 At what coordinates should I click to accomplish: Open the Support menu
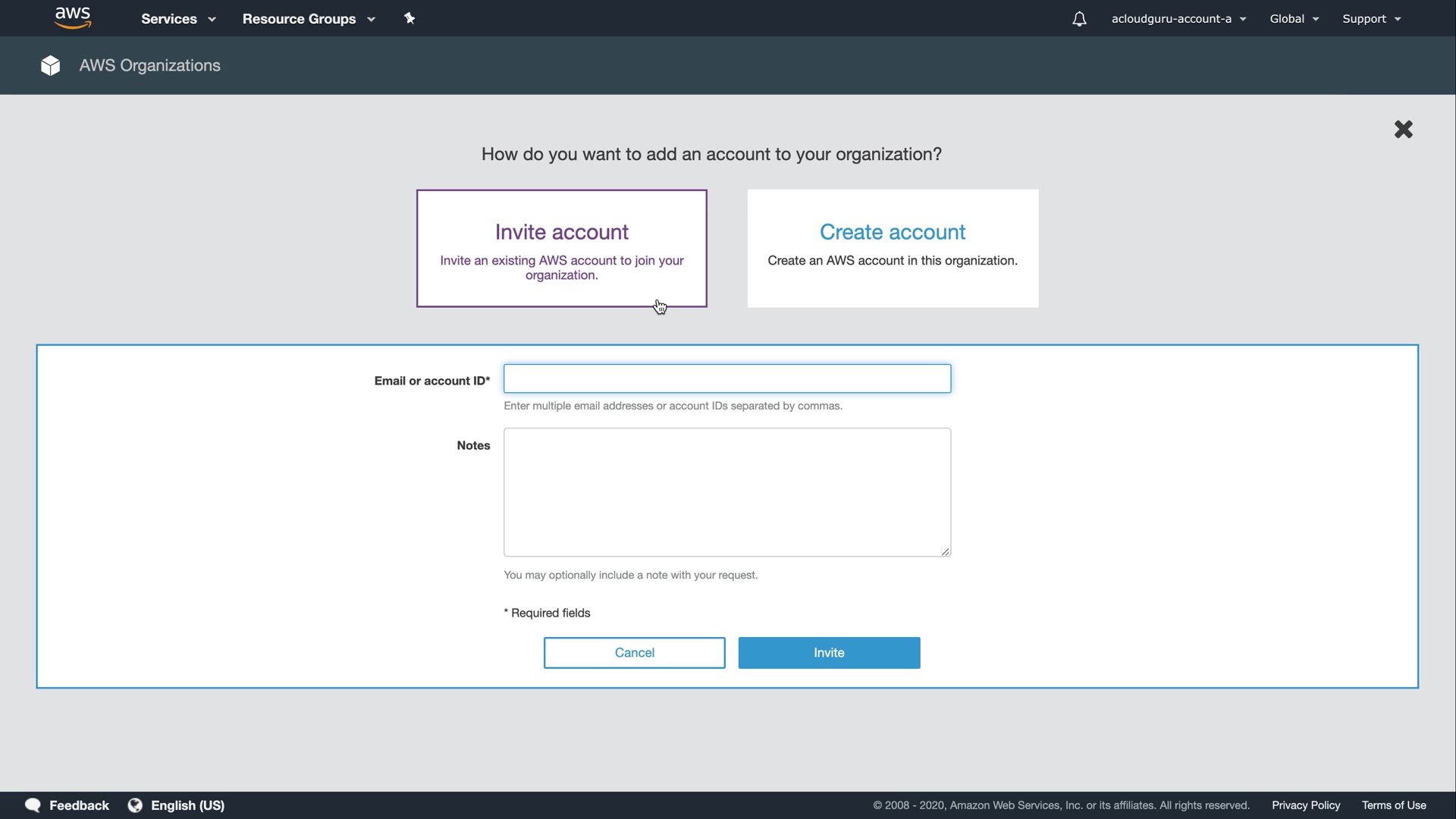1371,19
